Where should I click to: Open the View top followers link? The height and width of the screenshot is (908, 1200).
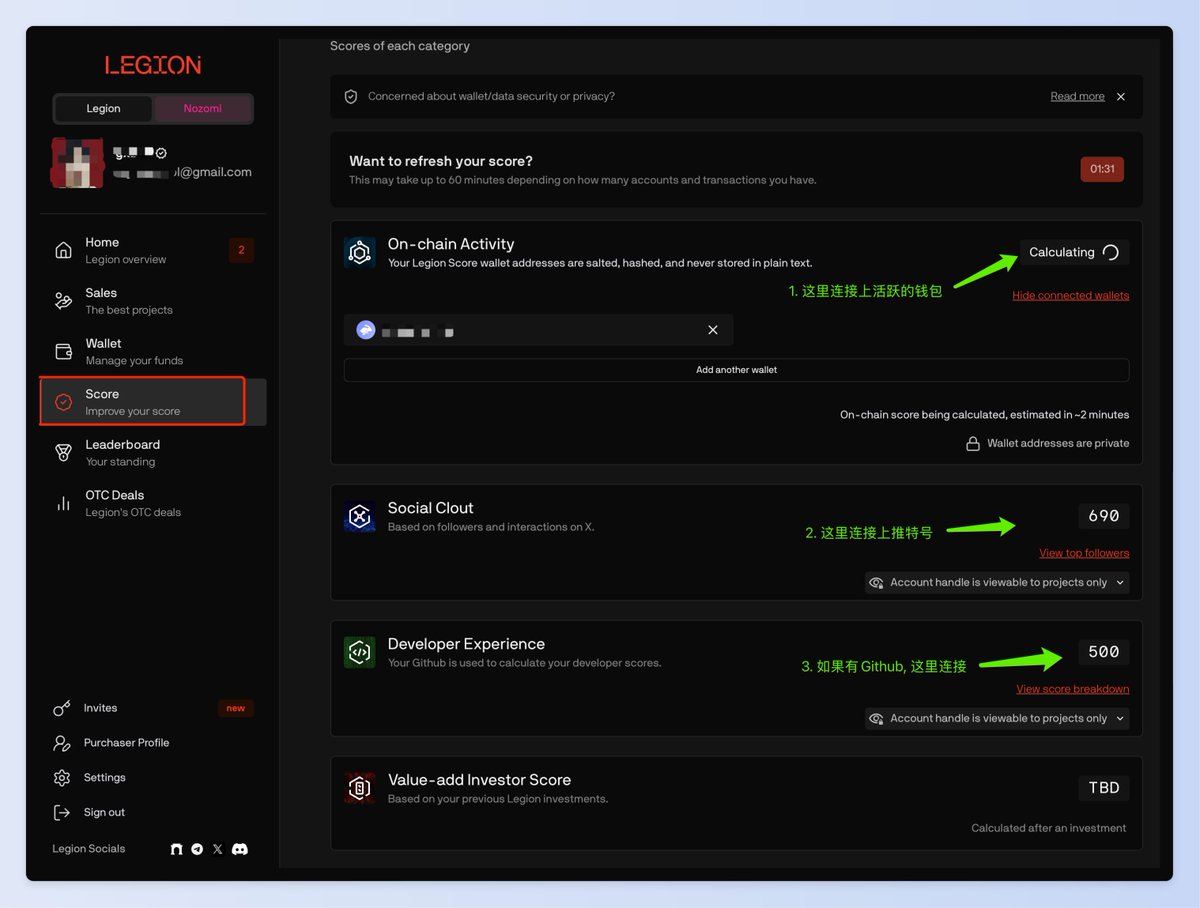point(1084,553)
